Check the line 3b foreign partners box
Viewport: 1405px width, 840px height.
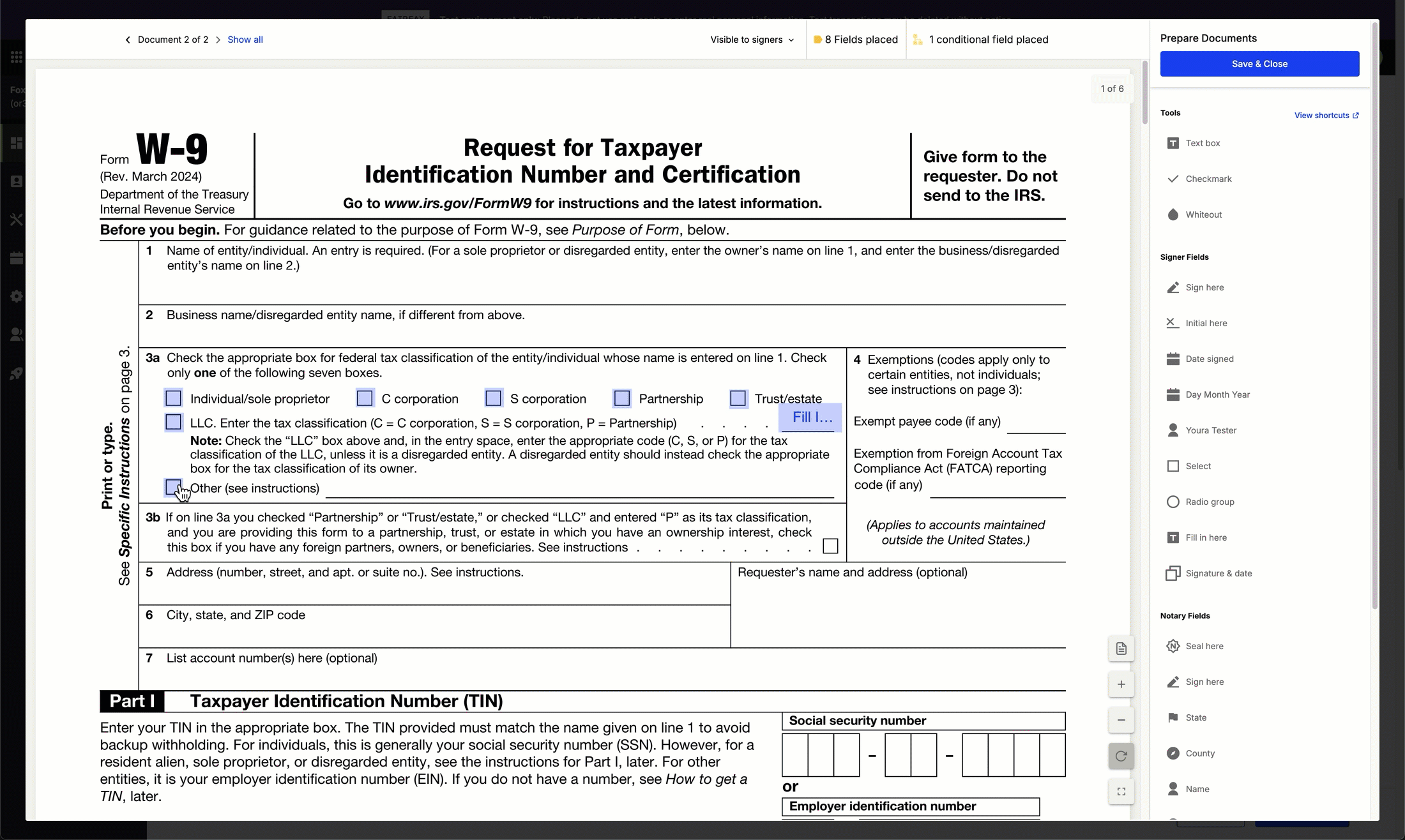[x=830, y=546]
